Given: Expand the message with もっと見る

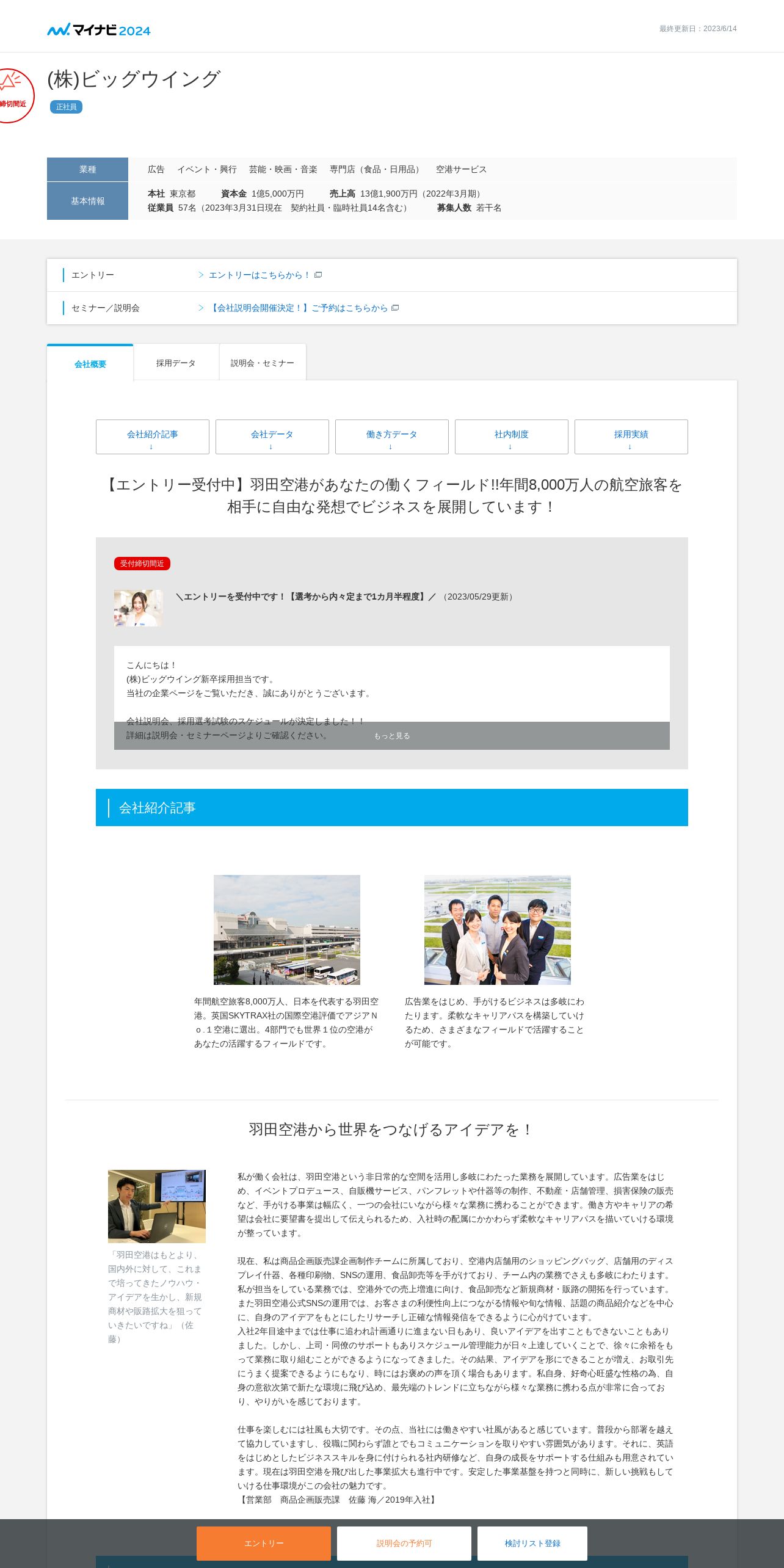Looking at the screenshot, I should click(392, 736).
